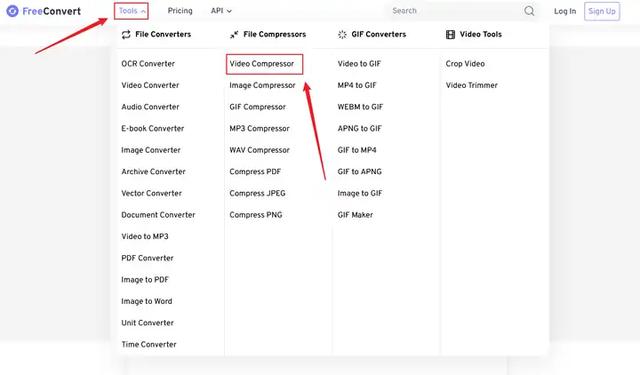Choose MP4 to GIF converter

tap(357, 85)
